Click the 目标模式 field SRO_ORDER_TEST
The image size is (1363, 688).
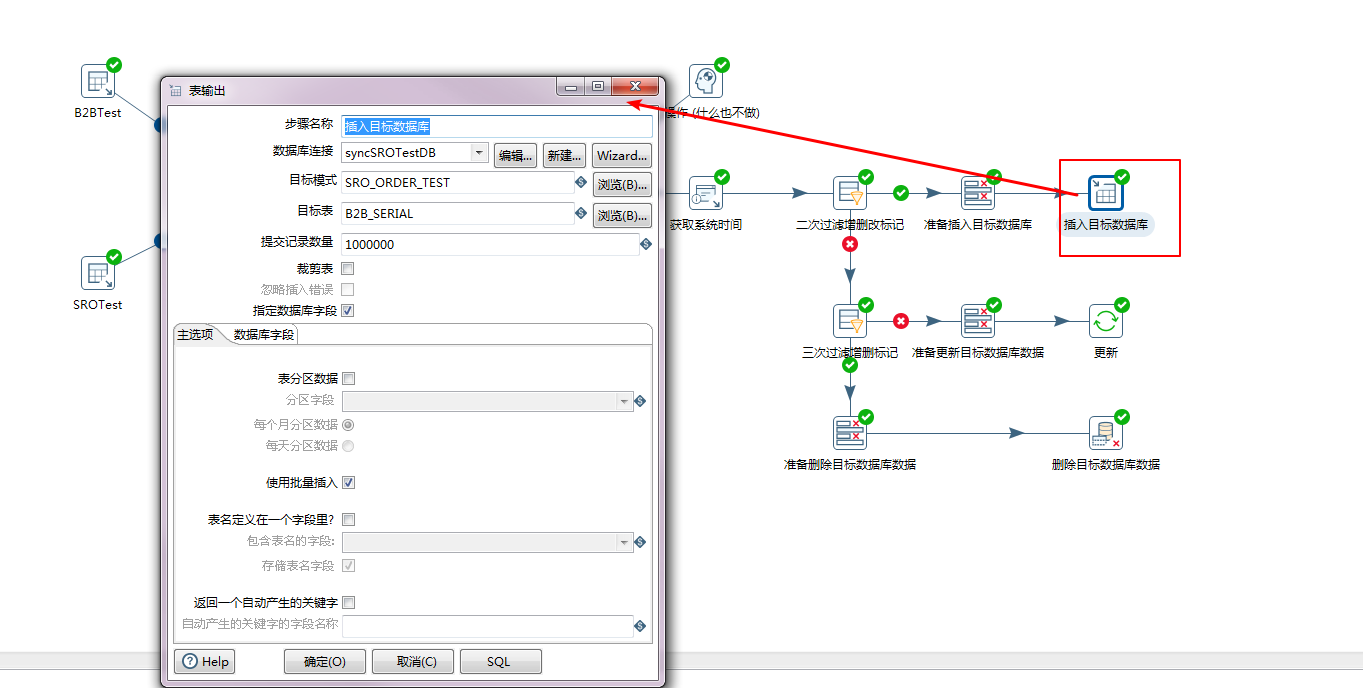click(458, 183)
